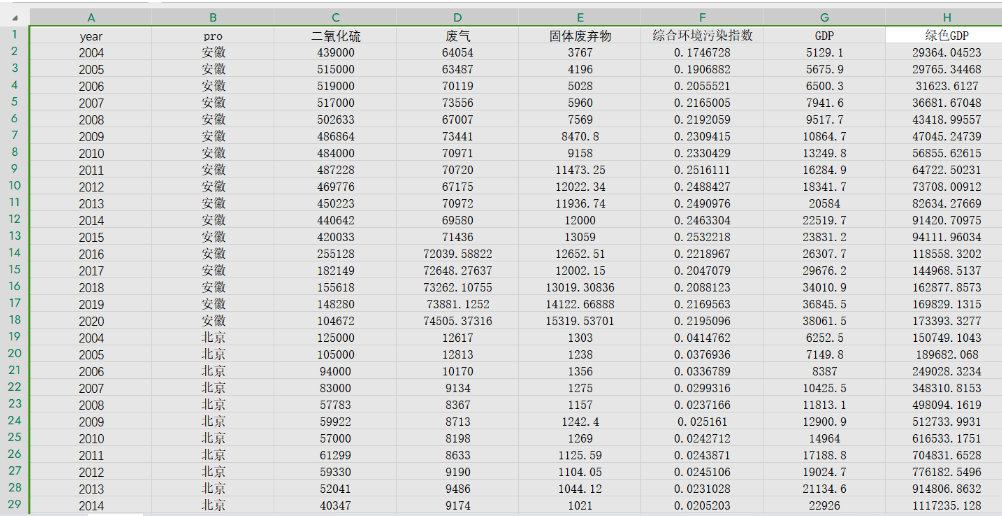The height and width of the screenshot is (516, 1002).
Task: Select cell containing 0.0299316
Action: pyautogui.click(x=702, y=387)
